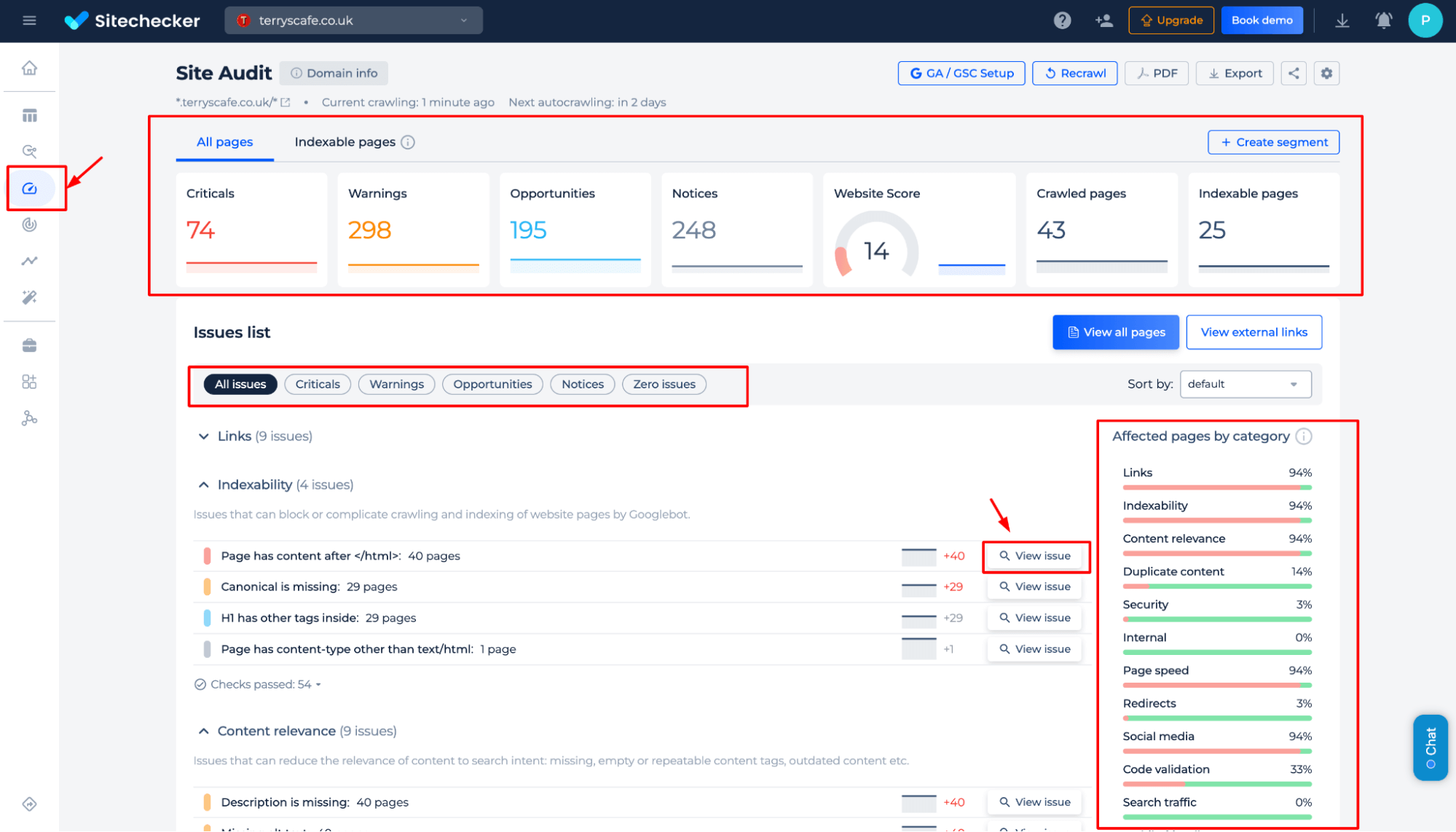Viewport: 1456px width, 832px height.
Task: Click the integrations icon in sidebar
Action: click(30, 418)
